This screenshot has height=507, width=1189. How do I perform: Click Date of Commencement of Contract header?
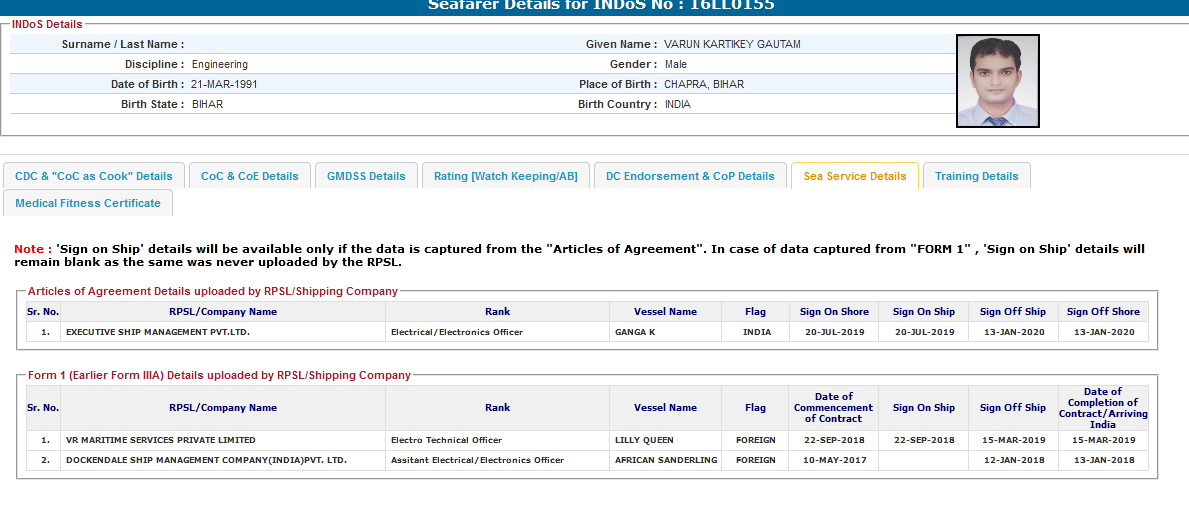(833, 408)
